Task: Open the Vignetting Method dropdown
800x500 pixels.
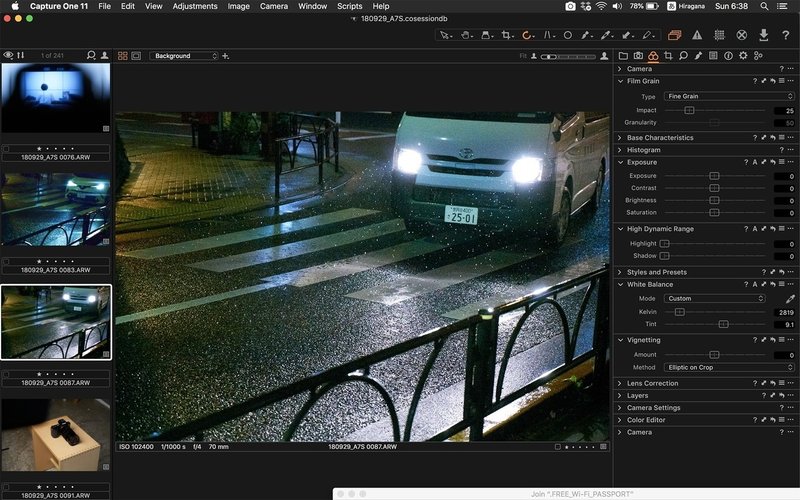Action: pyautogui.click(x=729, y=367)
